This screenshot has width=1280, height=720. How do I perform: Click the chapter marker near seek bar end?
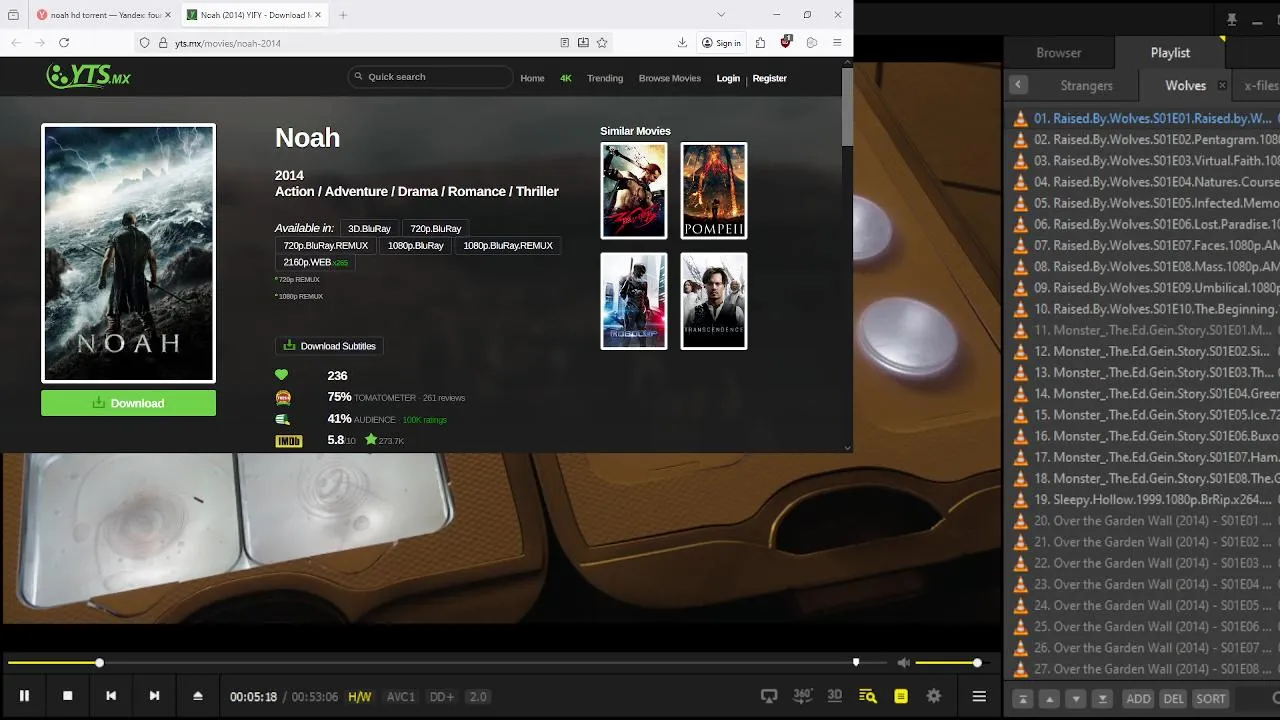click(x=856, y=662)
